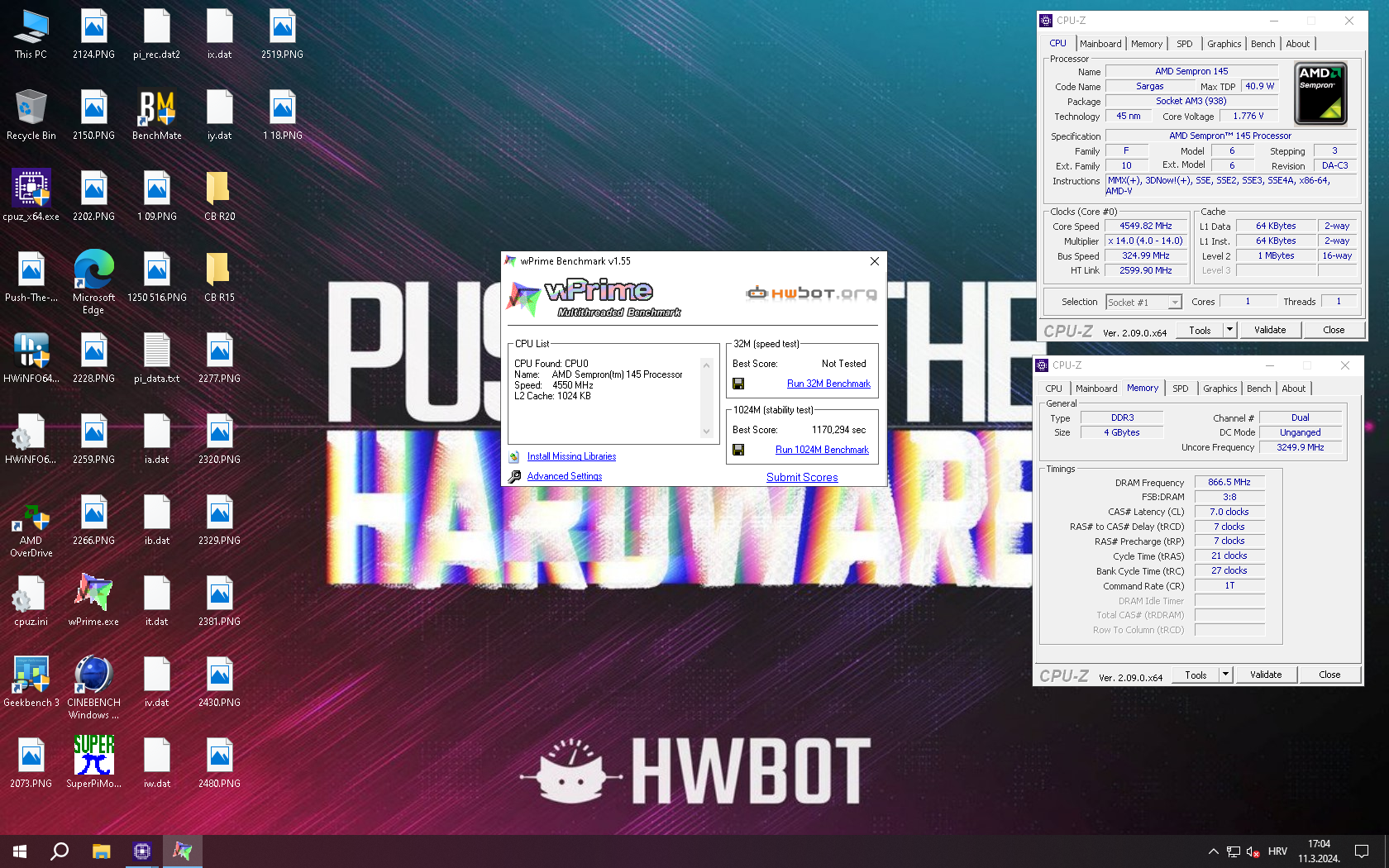Show hidden tray icons chevron
1389x868 pixels.
pos(1213,851)
